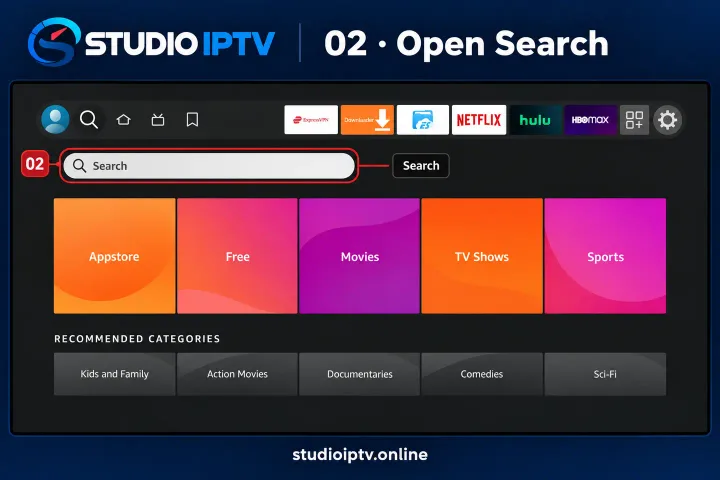Click the Recommended Categories heading
This screenshot has height=480, width=720.
(137, 339)
